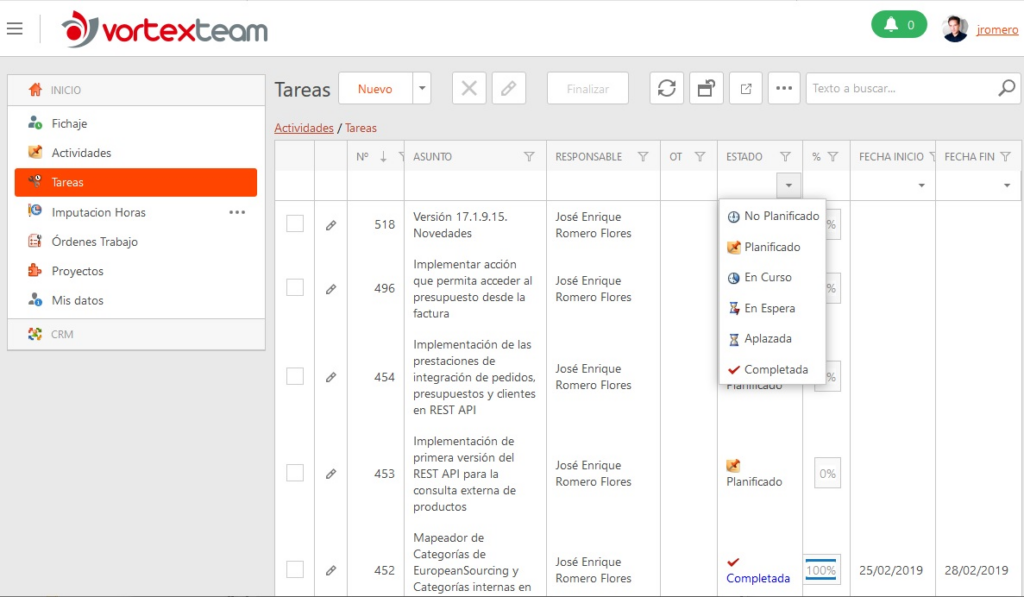Viewport: 1024px width, 597px height.
Task: Open Órdenes Trabajo in the sidebar
Action: (x=95, y=242)
